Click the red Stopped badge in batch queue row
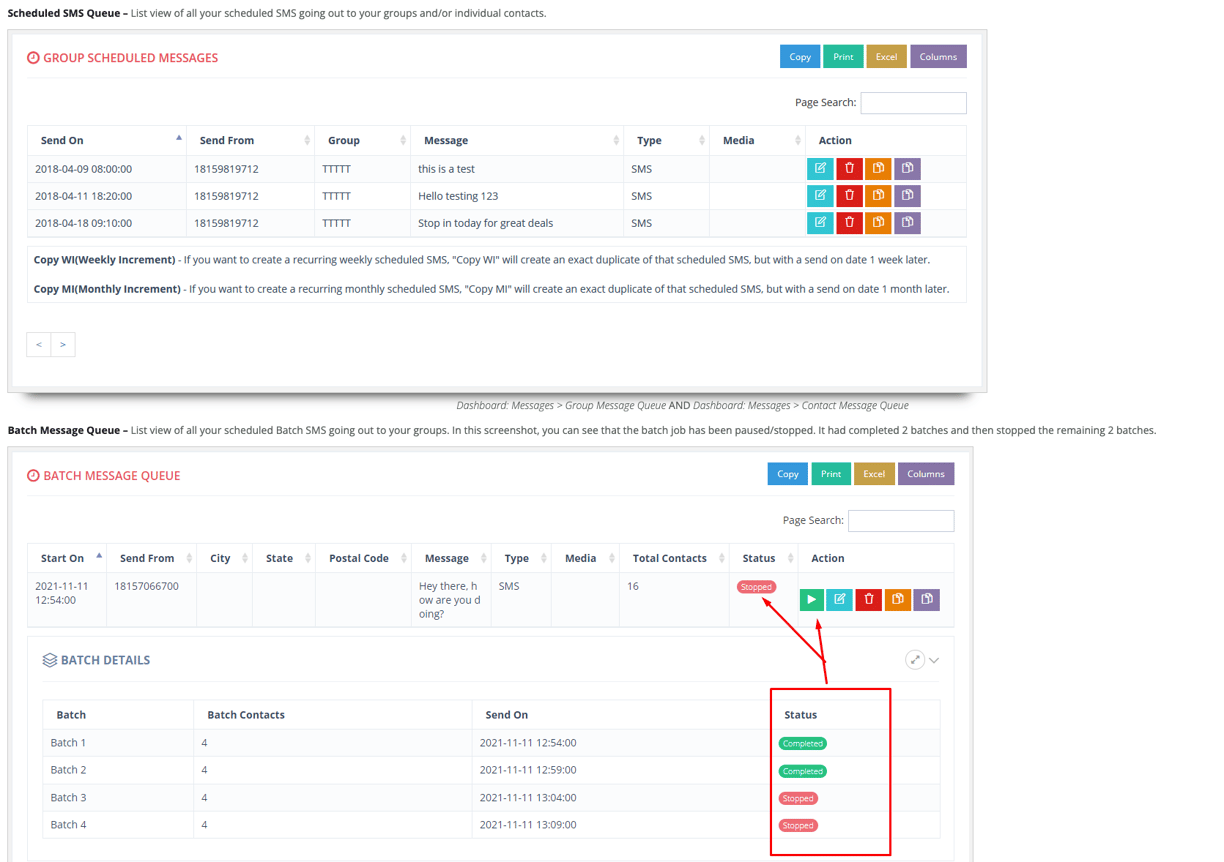This screenshot has height=862, width=1224. point(756,587)
